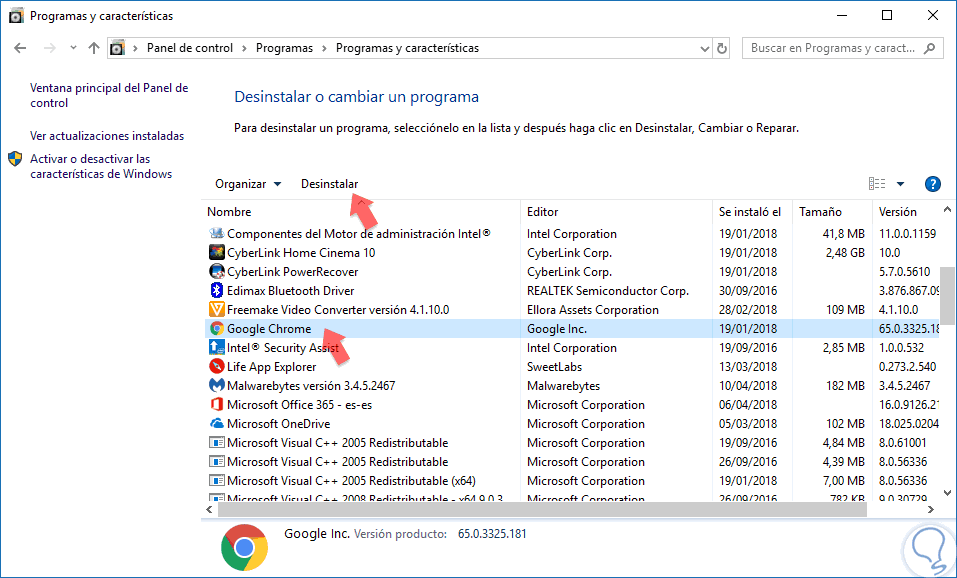The image size is (957, 578).
Task: Open Ver actualizaciones instaladas link
Action: tap(107, 135)
